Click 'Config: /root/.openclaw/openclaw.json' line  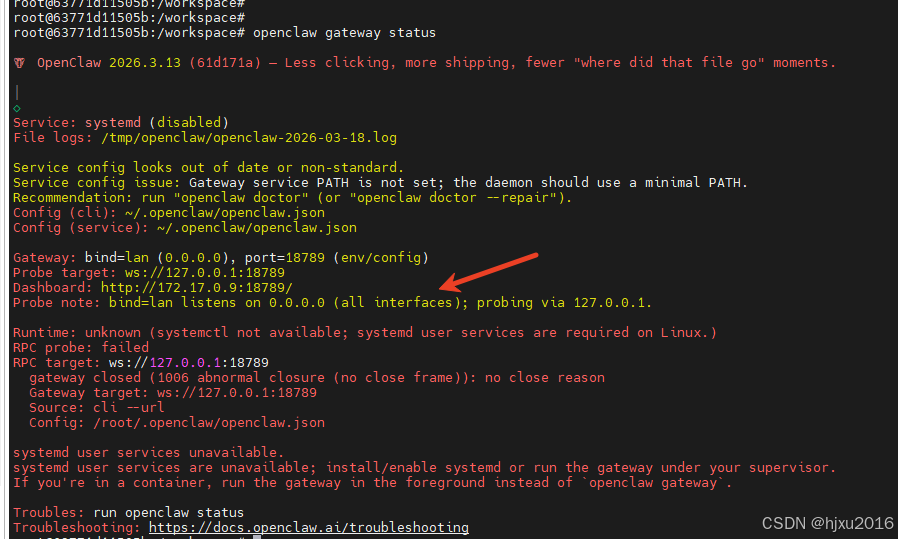coord(177,423)
